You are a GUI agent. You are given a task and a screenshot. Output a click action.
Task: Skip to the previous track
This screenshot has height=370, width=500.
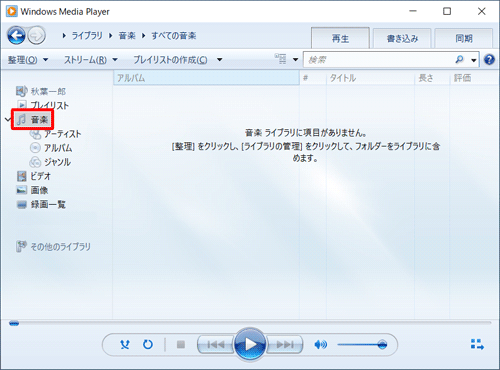coord(216,344)
